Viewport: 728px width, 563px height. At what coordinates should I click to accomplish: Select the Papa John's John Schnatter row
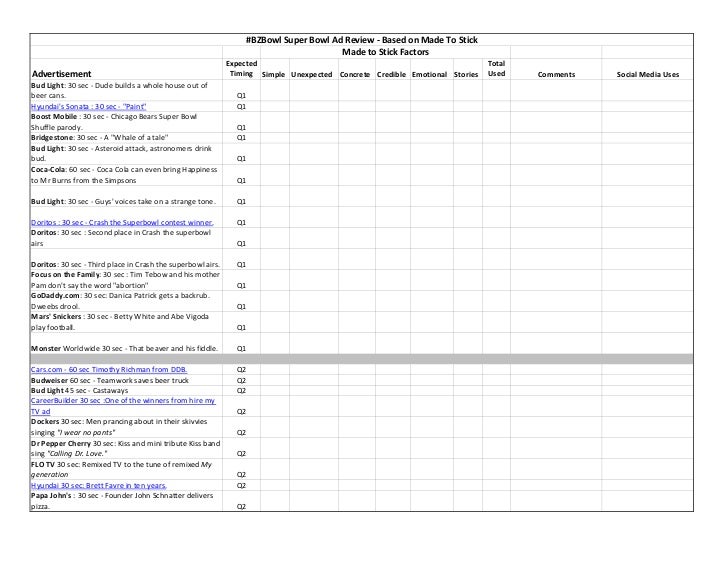pos(362,501)
